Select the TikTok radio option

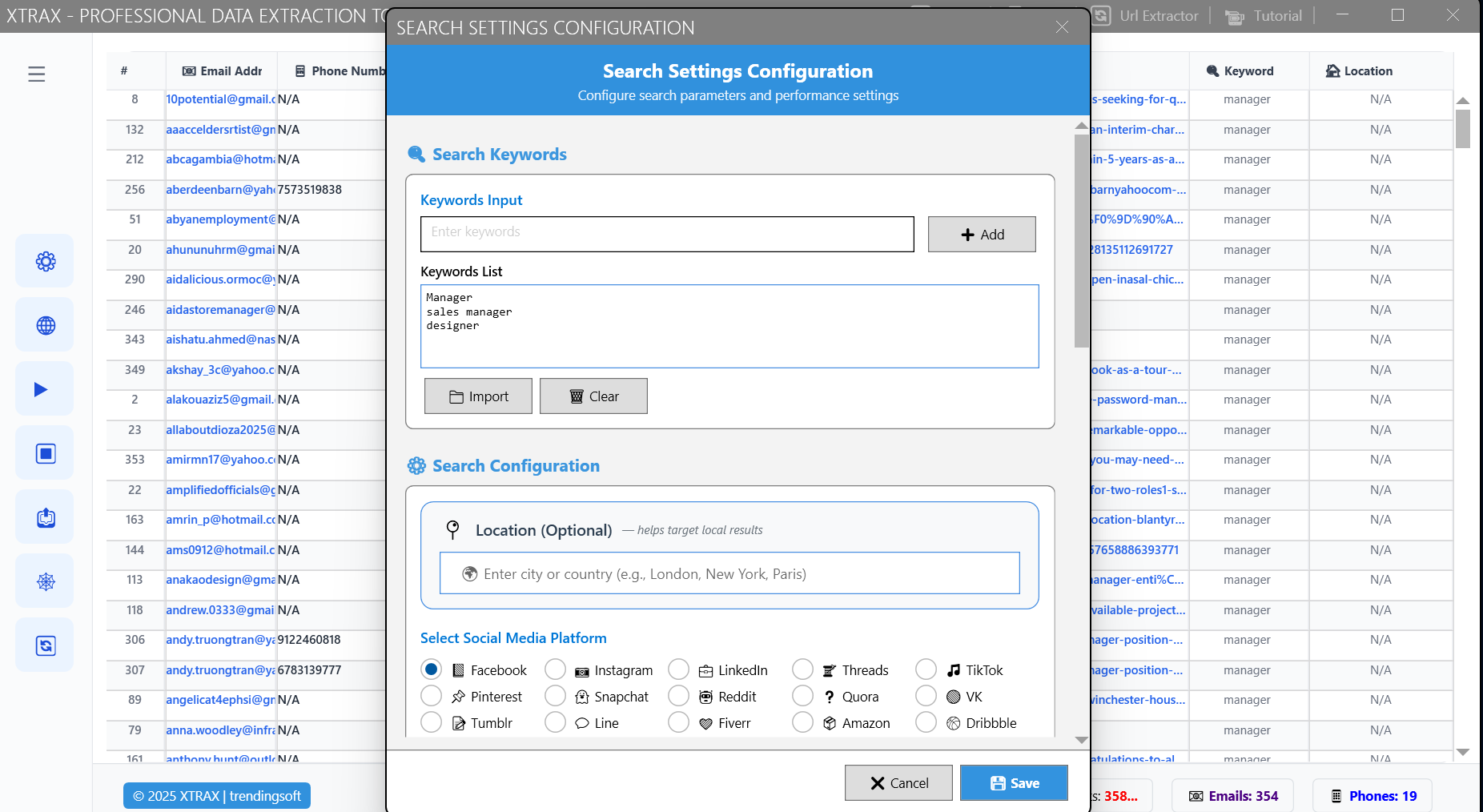pos(926,669)
